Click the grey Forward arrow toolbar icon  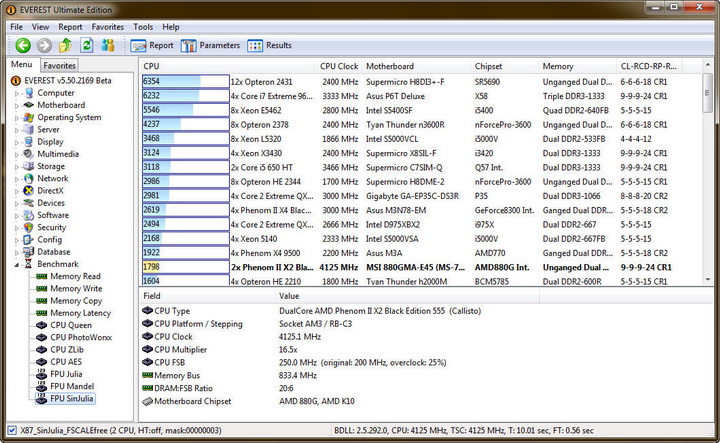point(44,45)
